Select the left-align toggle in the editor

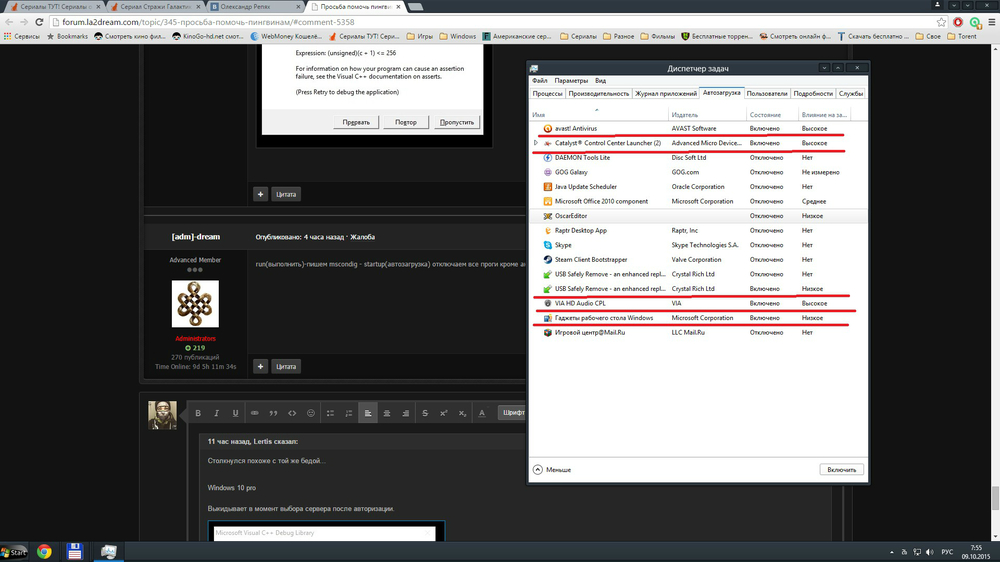(368, 413)
